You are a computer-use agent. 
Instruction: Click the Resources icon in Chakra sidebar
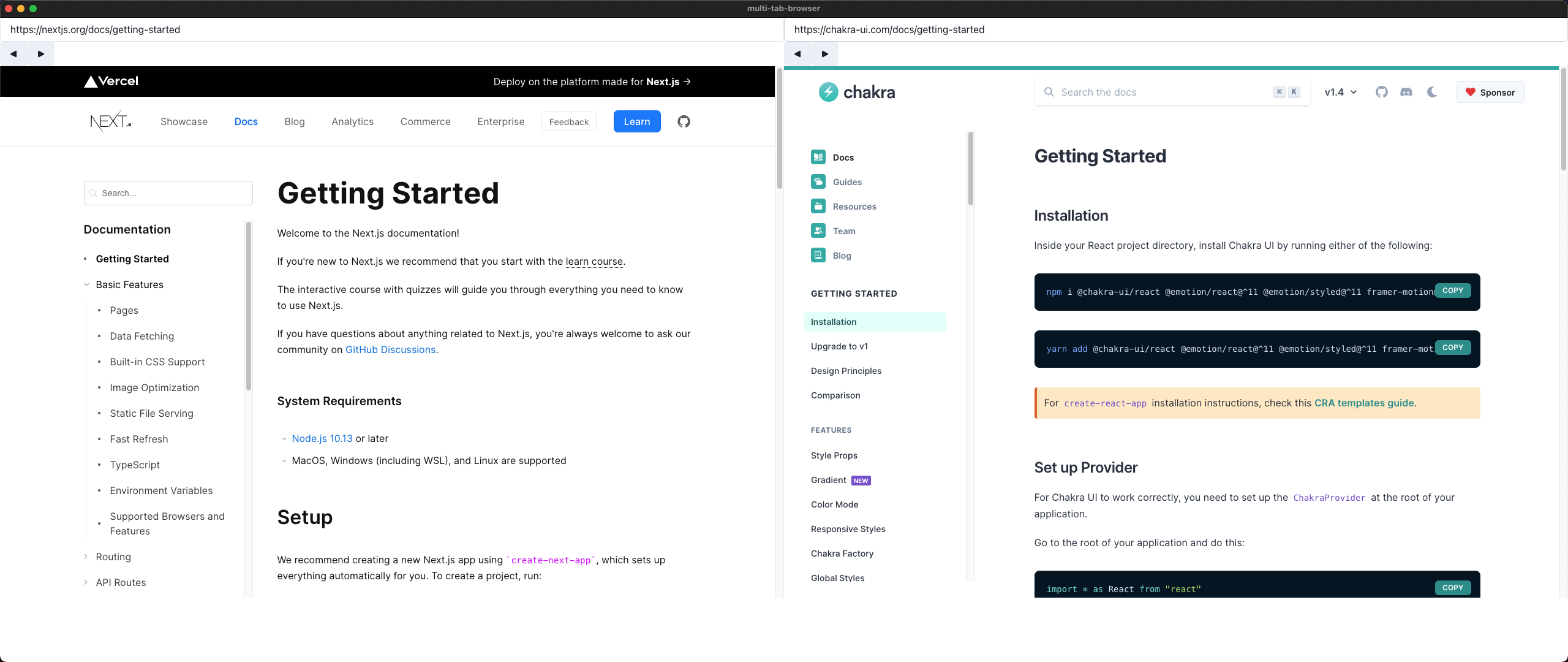coord(818,206)
